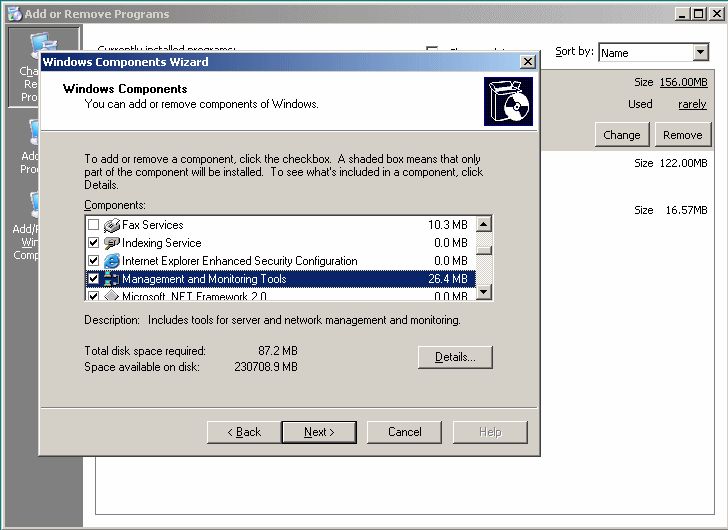Click the Fax Services printer icon

[111, 226]
